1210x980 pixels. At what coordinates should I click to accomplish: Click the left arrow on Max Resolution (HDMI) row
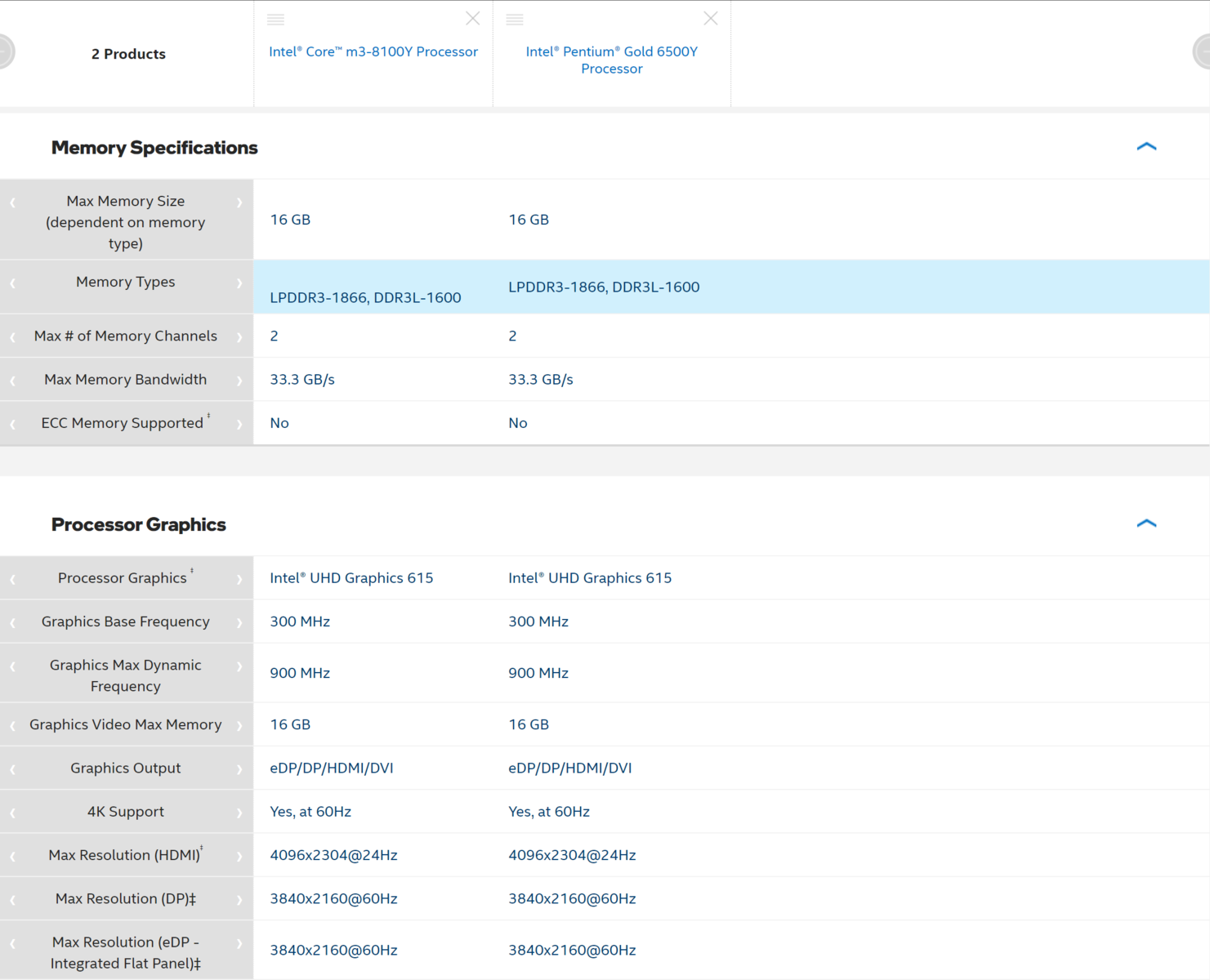[13, 857]
